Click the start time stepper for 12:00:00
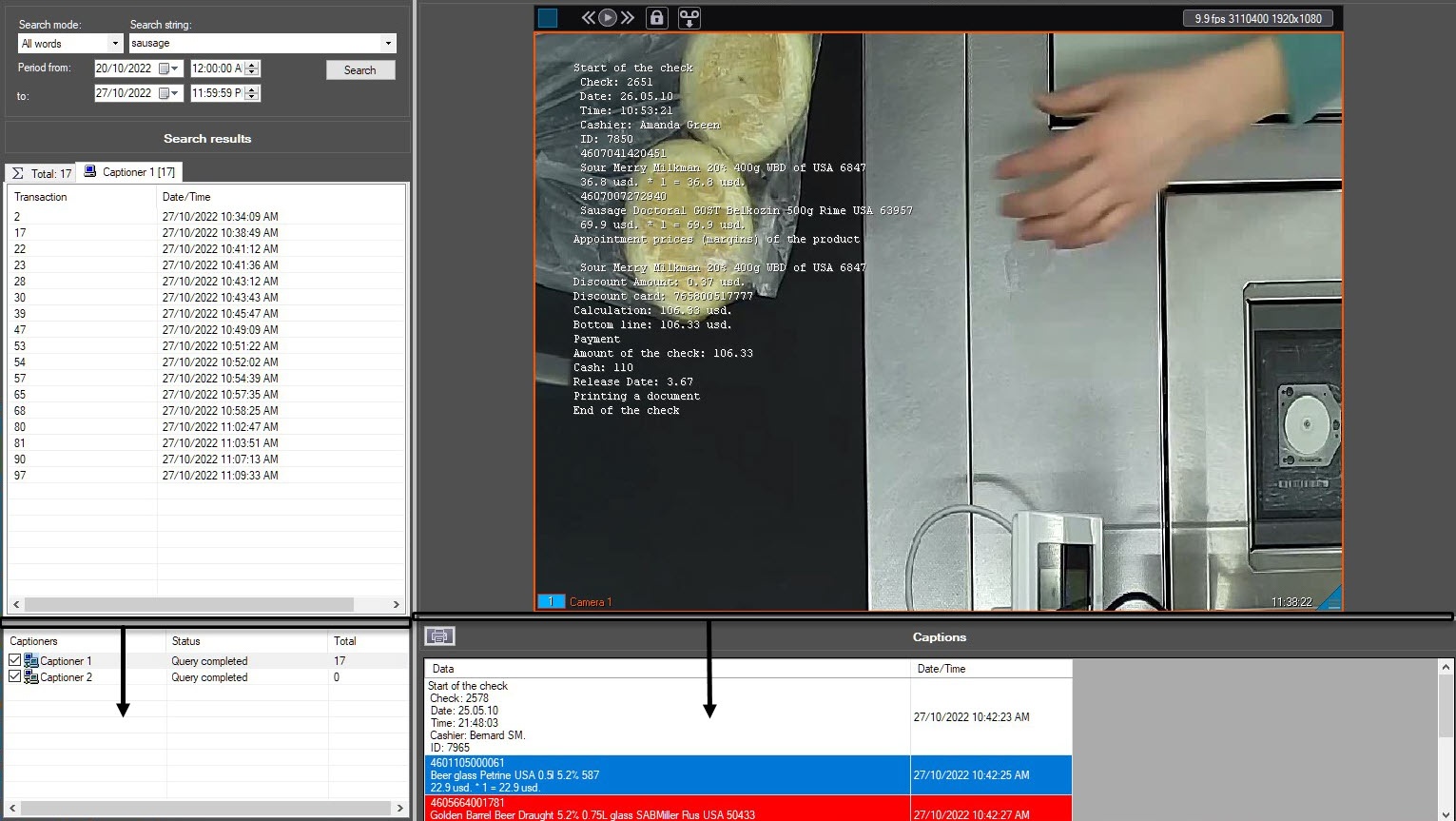The width and height of the screenshot is (1456, 821). click(x=252, y=68)
